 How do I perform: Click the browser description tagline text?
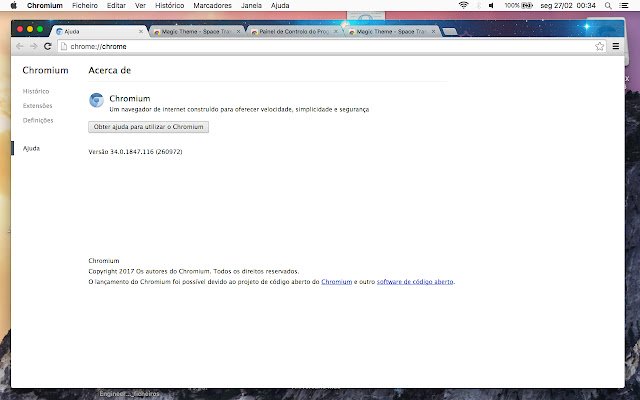239,109
